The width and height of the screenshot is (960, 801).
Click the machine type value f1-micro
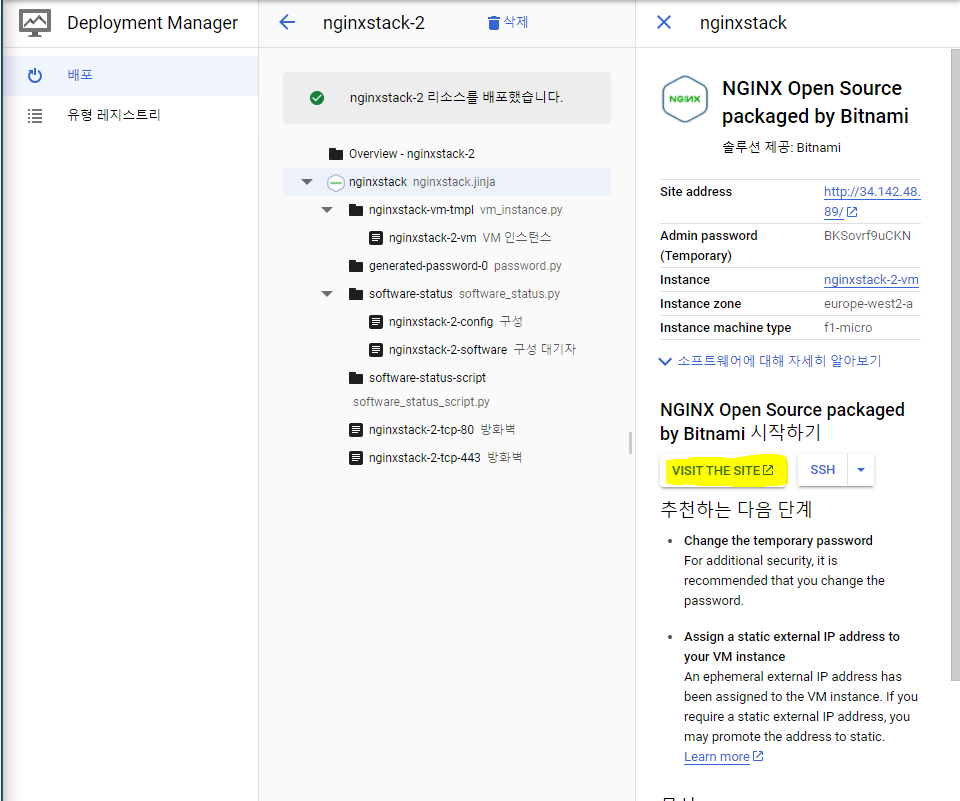(x=848, y=328)
